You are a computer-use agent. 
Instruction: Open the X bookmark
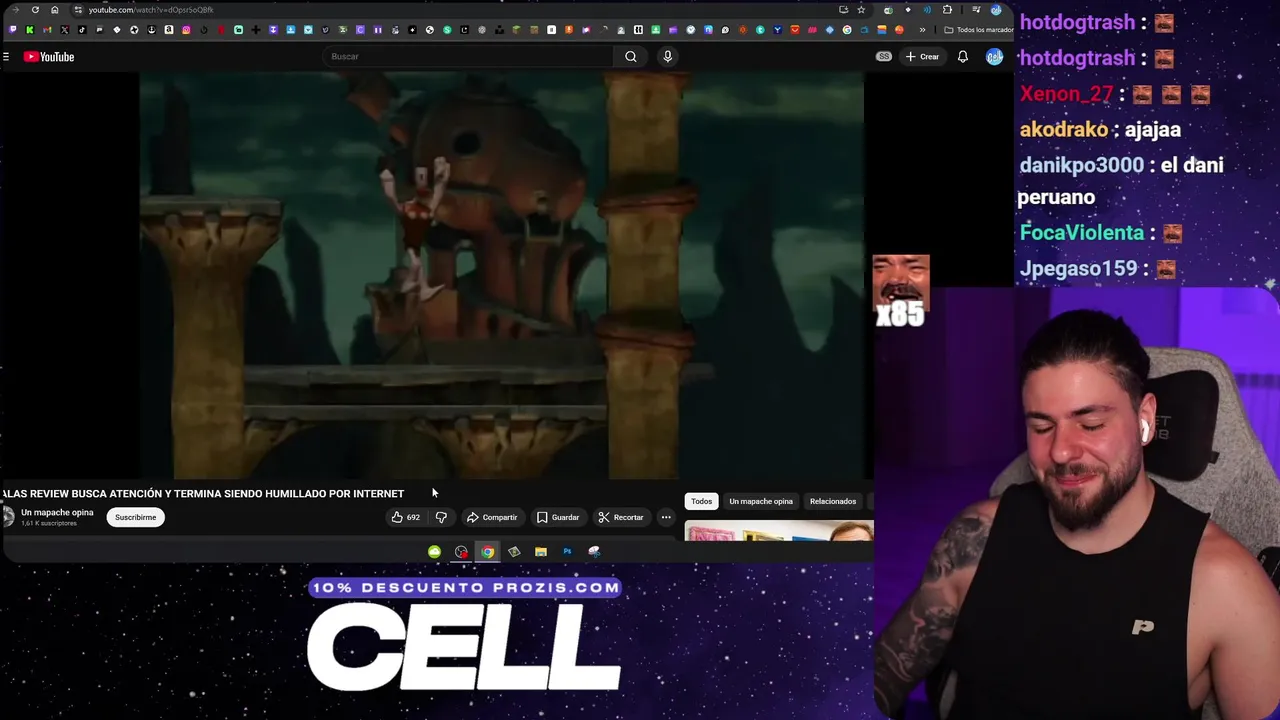(x=65, y=30)
